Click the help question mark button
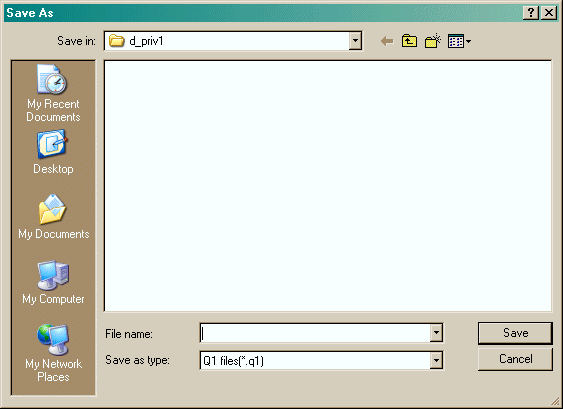 click(531, 13)
